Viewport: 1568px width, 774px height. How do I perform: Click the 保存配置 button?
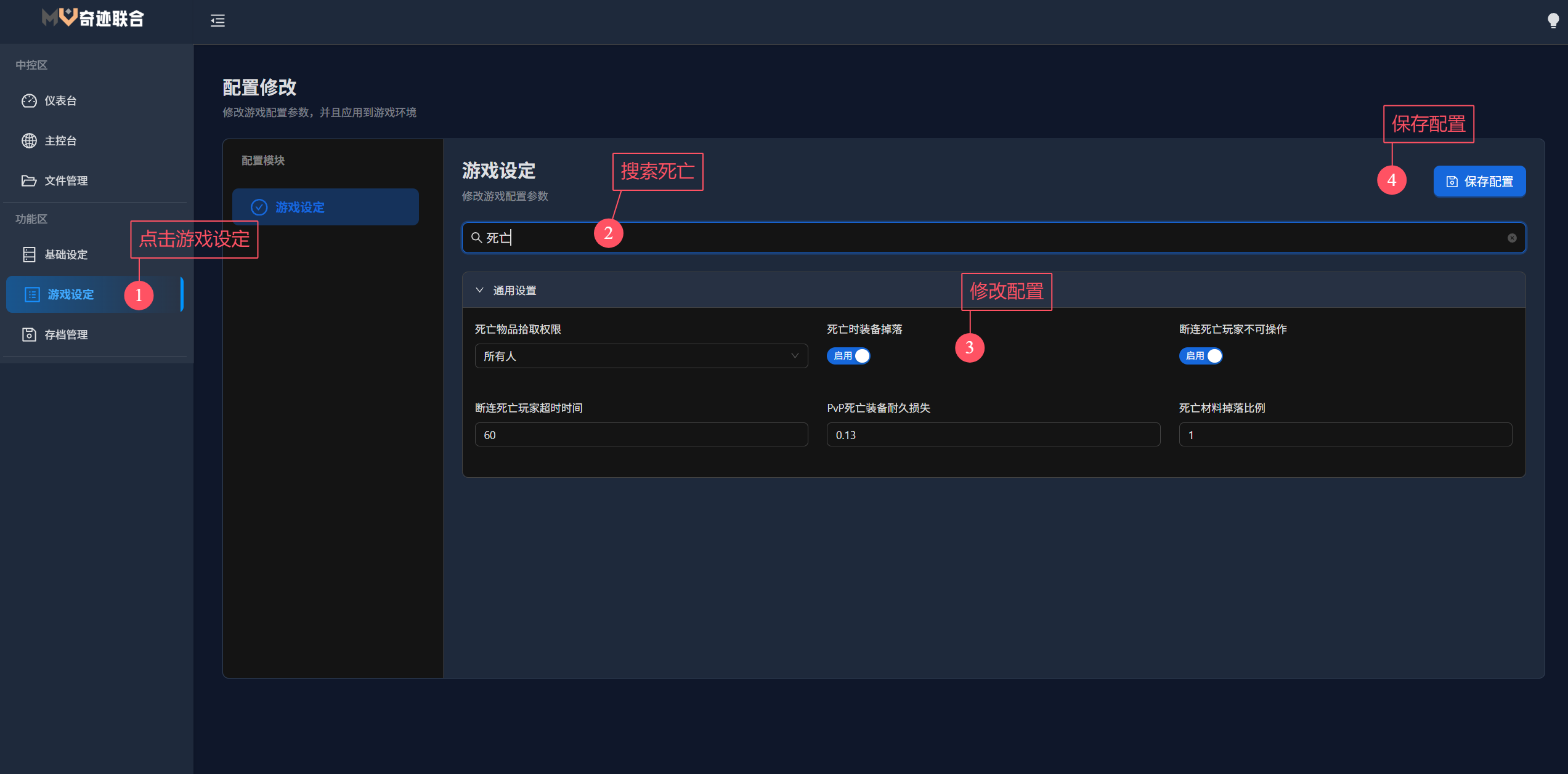1479,182
